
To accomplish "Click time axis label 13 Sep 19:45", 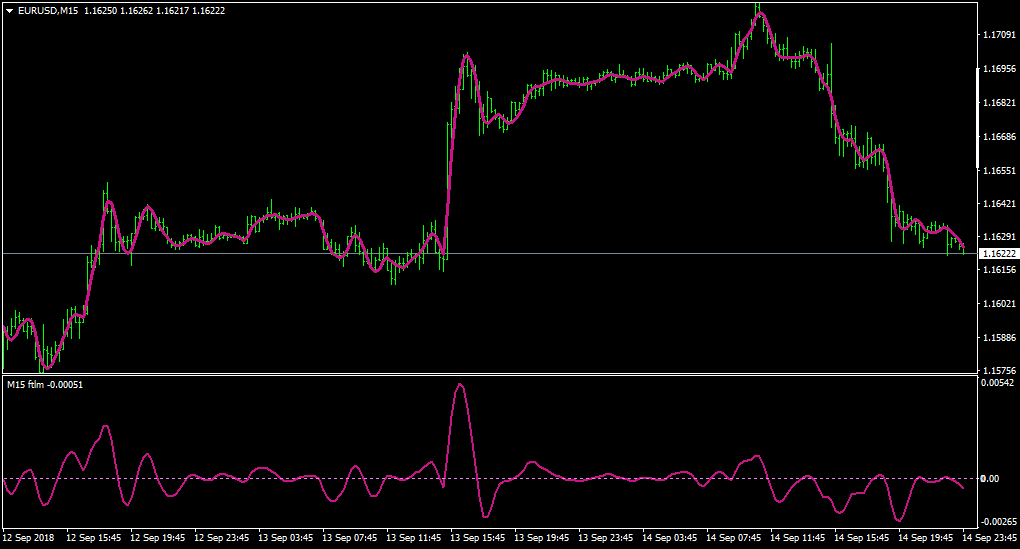I will click(x=542, y=538).
